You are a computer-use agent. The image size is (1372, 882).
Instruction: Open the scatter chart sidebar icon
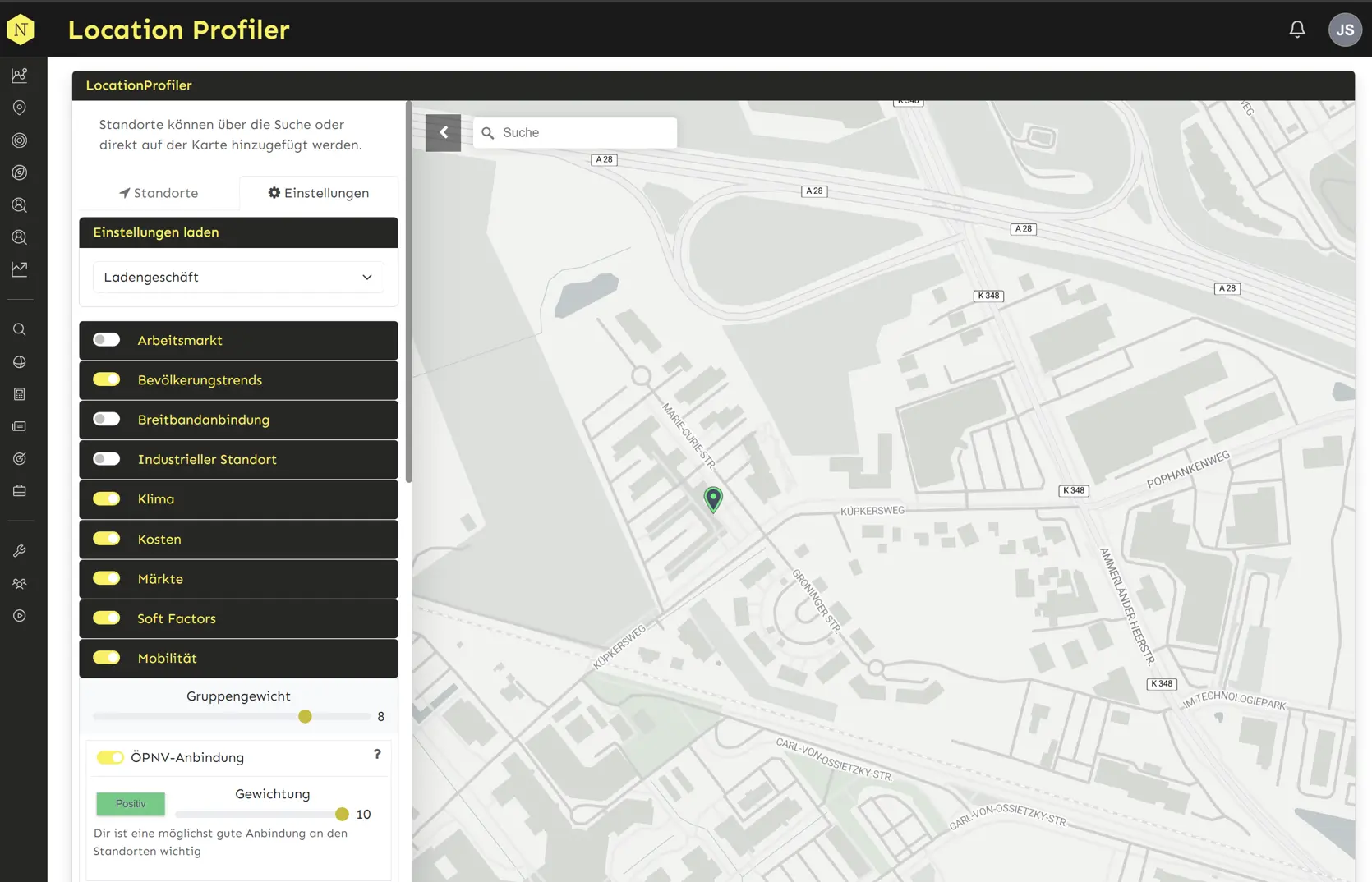[x=20, y=76]
